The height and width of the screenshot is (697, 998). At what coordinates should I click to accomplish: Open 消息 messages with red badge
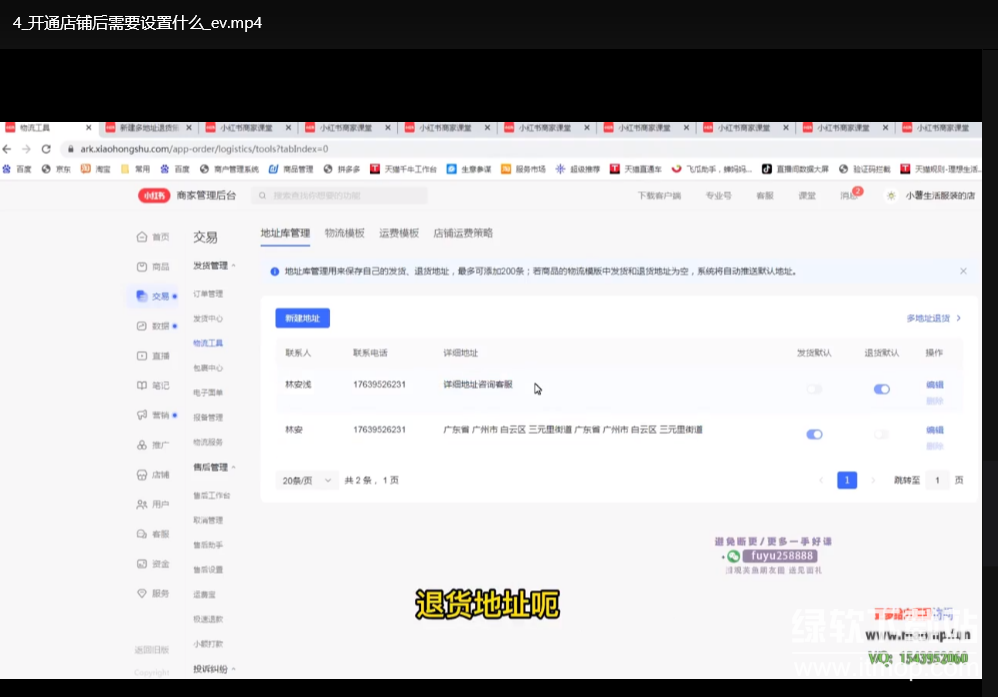(850, 196)
